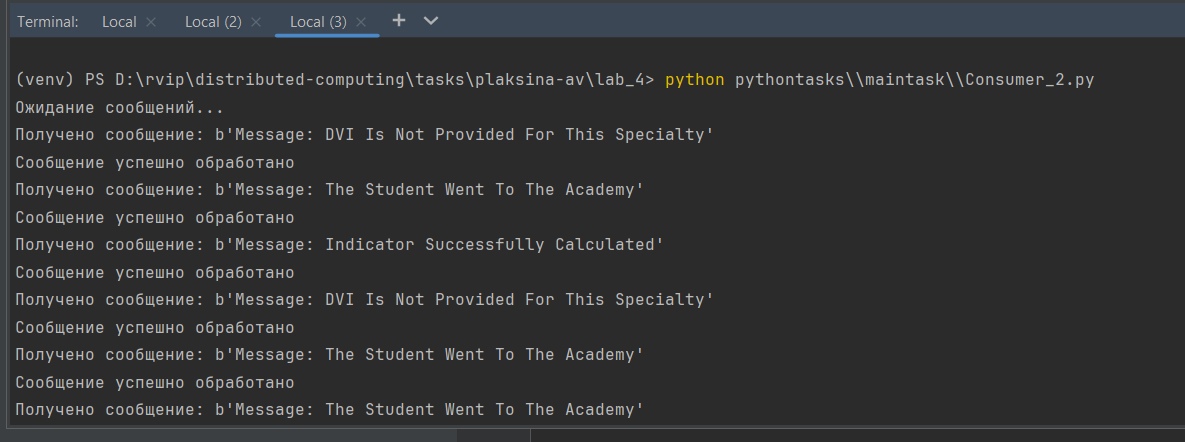Screen dimensions: 1185x442
Task: Click first 'DVI Is Not Provided' message line
Action: coord(364,134)
